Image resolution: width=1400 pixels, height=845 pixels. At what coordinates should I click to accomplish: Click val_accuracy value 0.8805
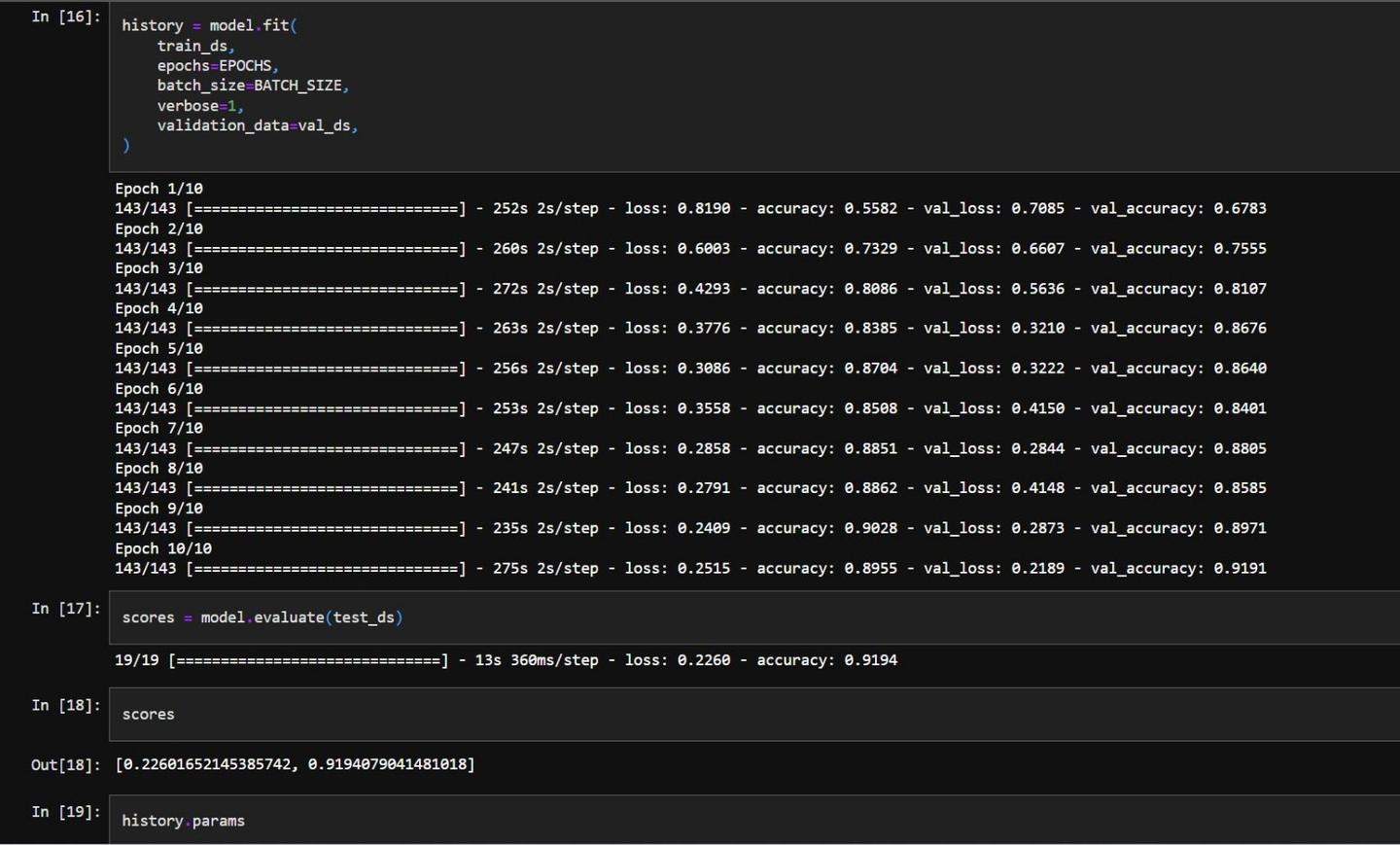click(1240, 448)
